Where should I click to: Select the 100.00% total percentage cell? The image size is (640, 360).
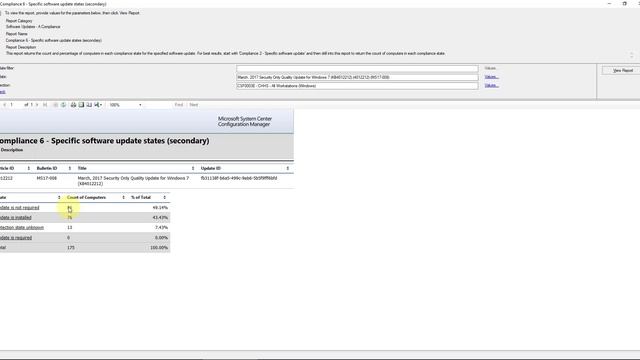point(159,248)
